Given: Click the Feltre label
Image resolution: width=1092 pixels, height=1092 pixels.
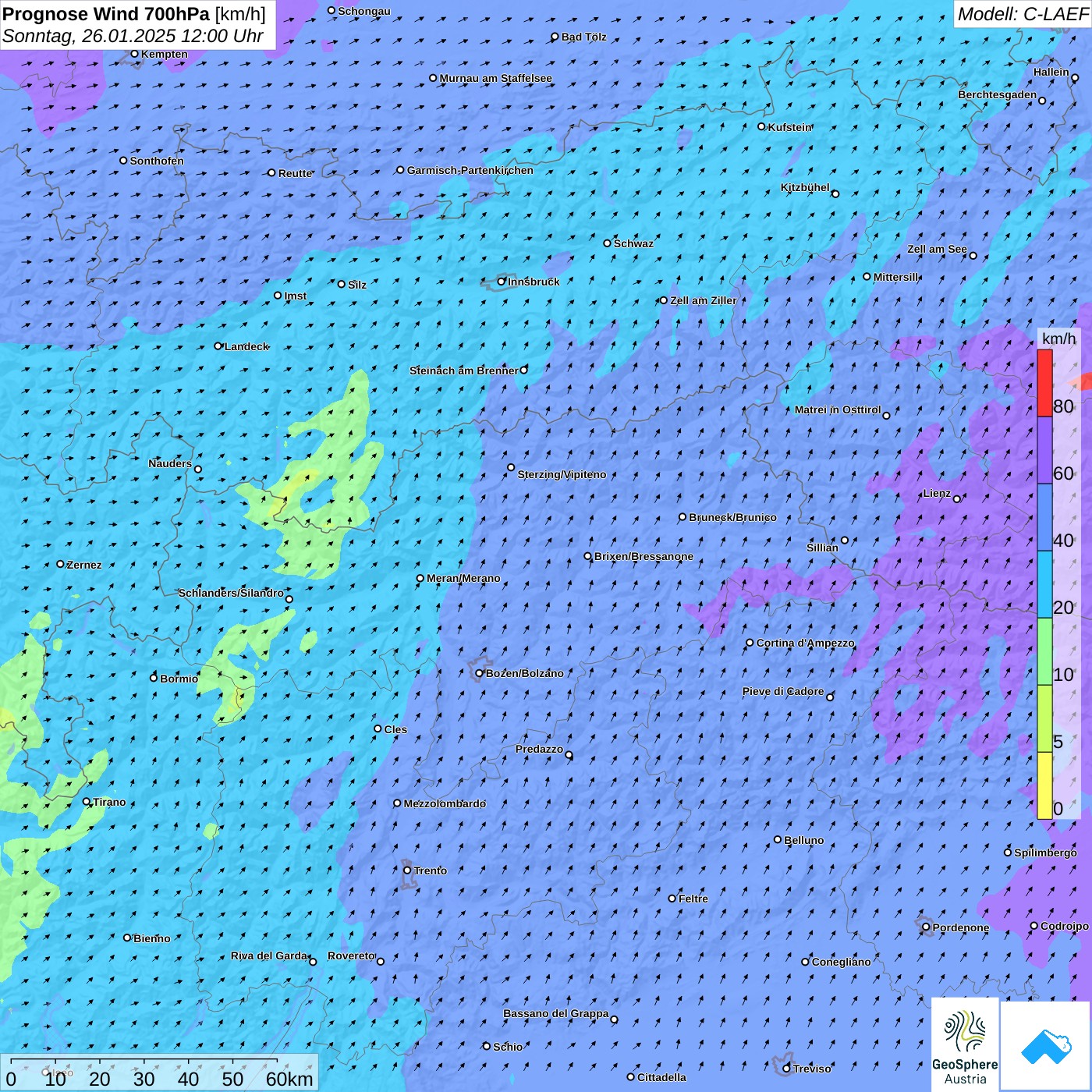Looking at the screenshot, I should point(693,899).
